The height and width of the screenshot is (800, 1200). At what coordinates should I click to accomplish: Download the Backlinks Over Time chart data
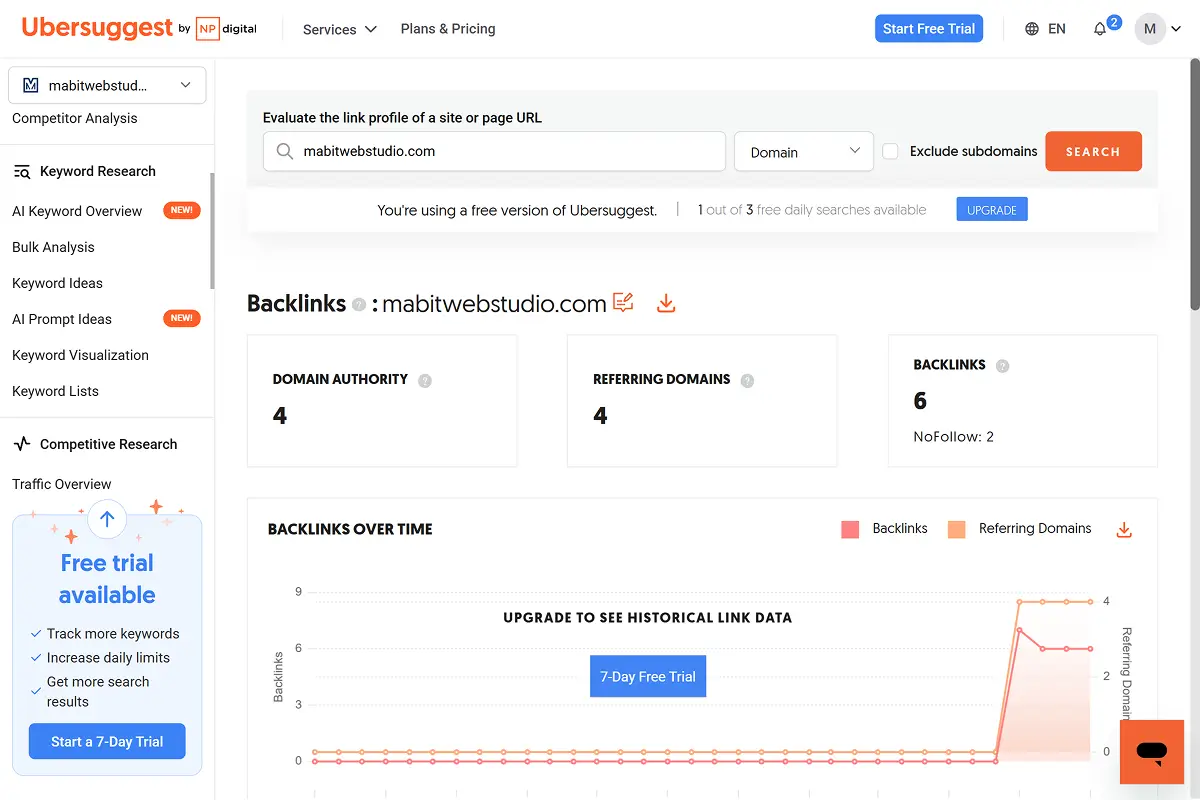click(x=1123, y=529)
